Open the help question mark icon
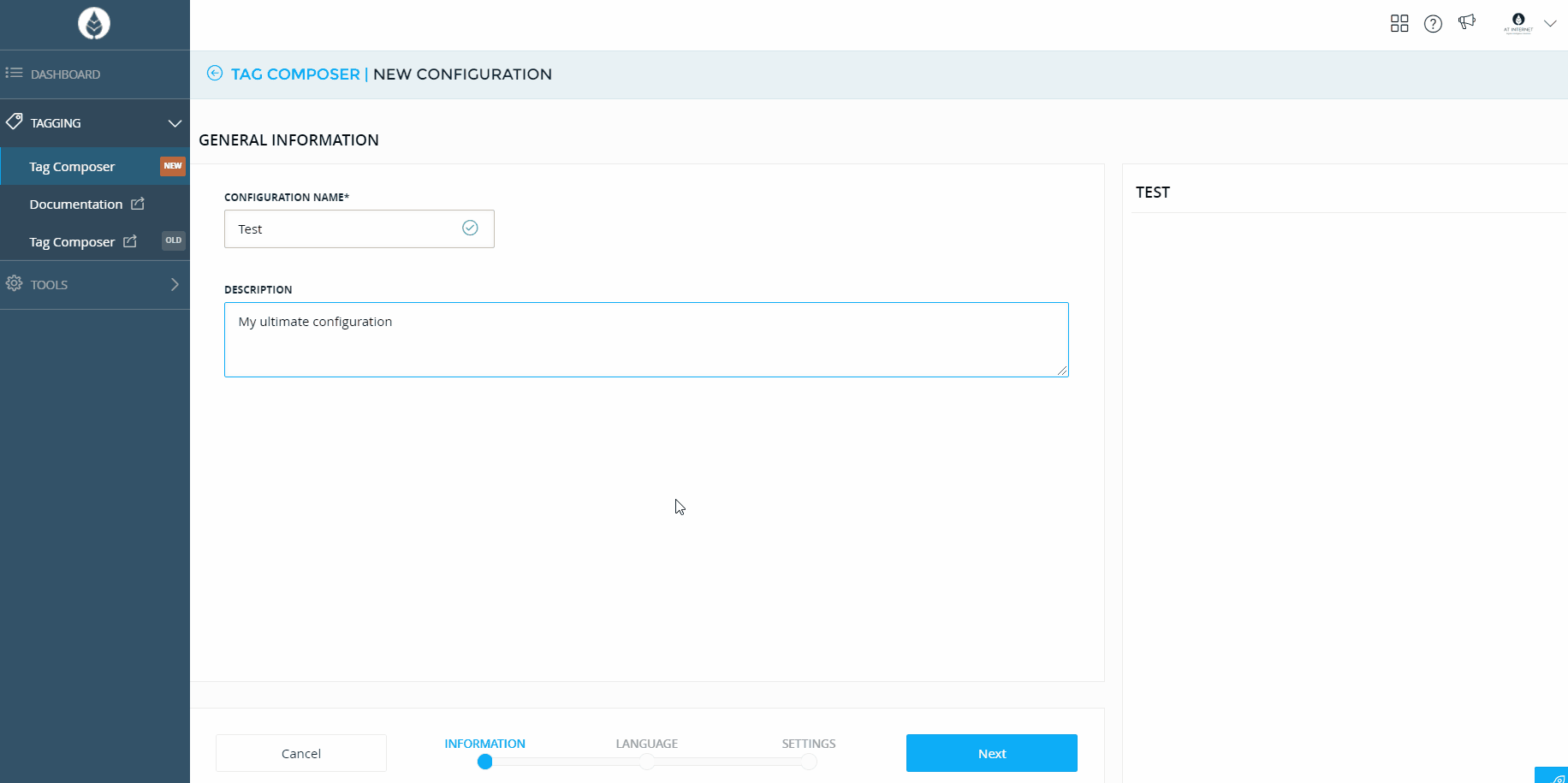The width and height of the screenshot is (1568, 783). pos(1433,24)
